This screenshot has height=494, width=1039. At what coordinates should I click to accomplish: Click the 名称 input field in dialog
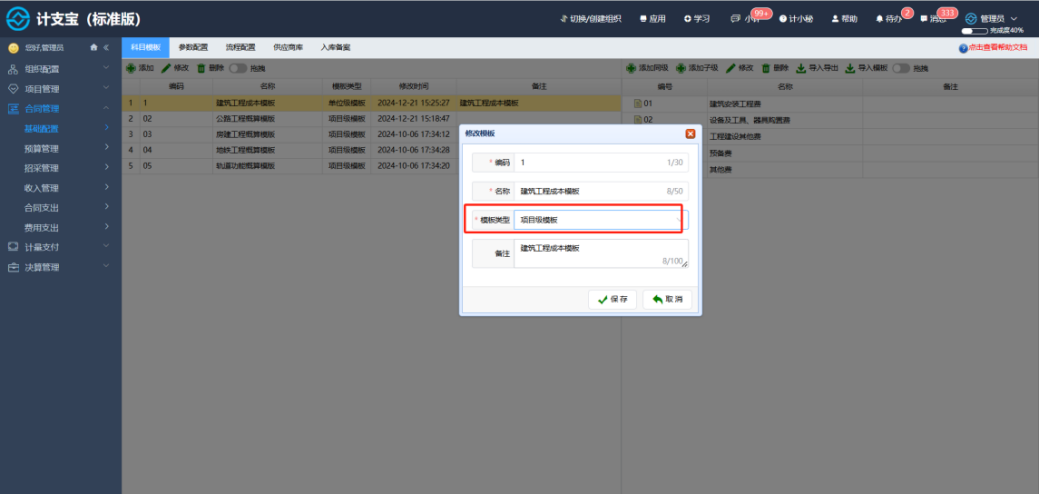pos(601,191)
